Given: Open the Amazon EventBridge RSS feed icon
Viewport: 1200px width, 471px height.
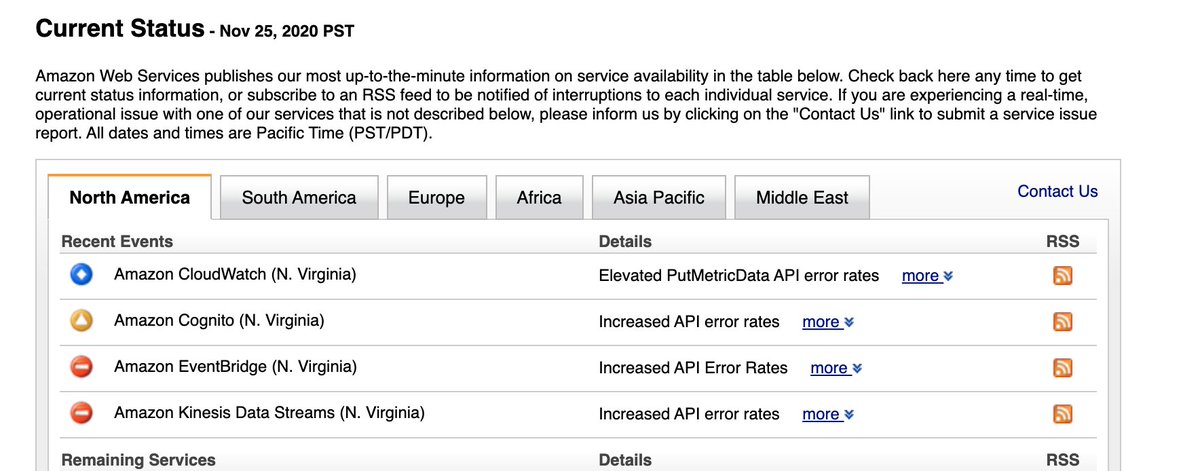Looking at the screenshot, I should point(1063,368).
